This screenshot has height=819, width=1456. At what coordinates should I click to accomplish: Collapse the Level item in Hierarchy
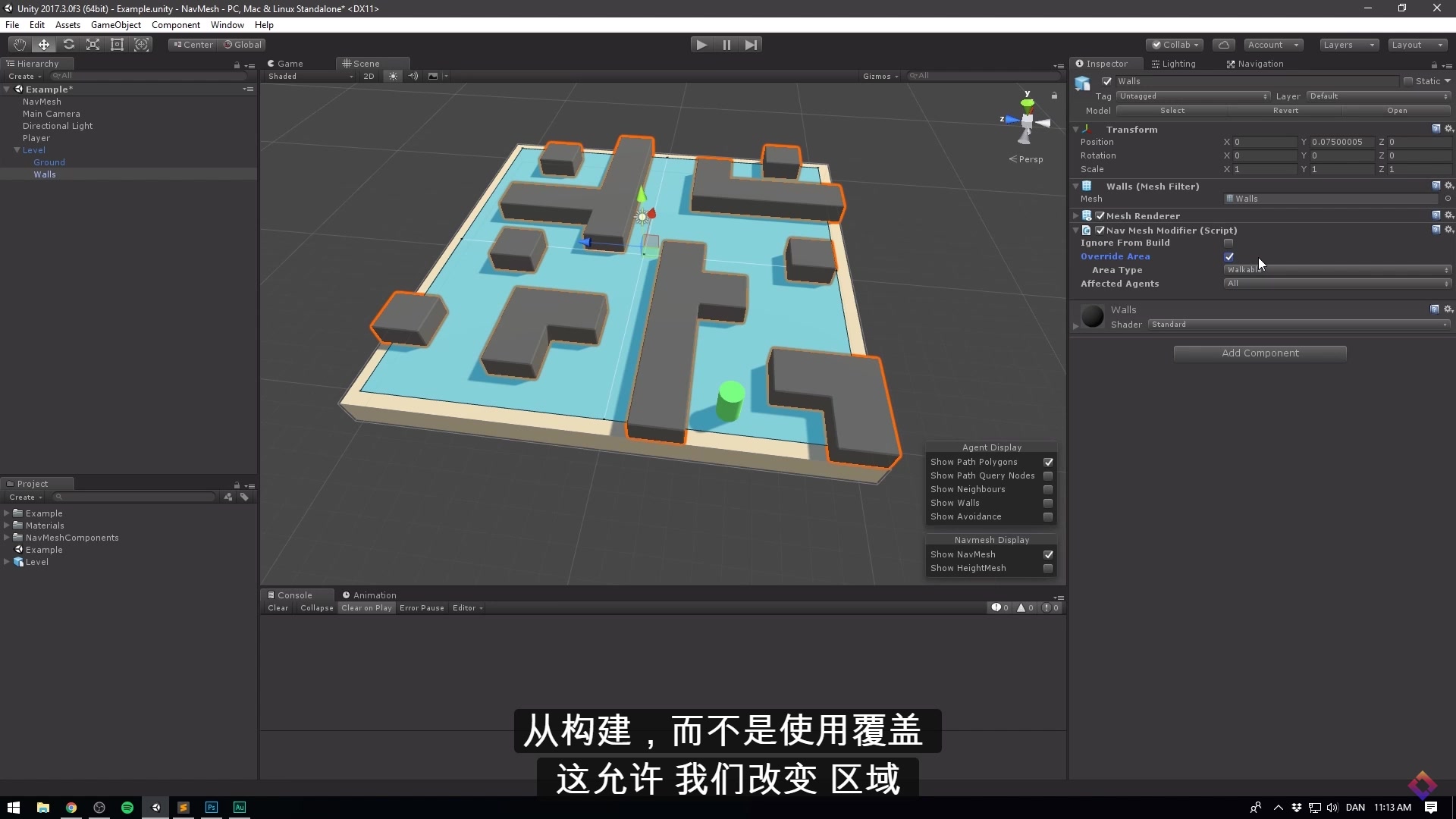tap(17, 149)
